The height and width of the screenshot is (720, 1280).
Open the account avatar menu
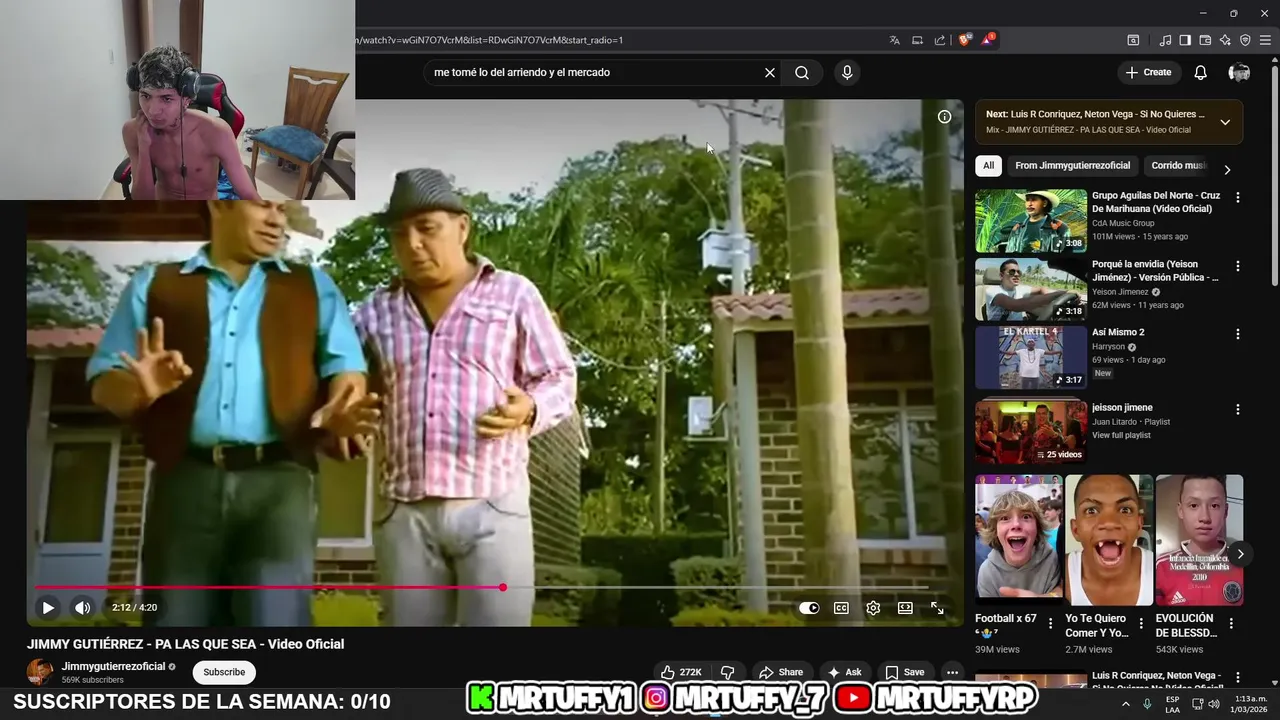click(x=1239, y=72)
